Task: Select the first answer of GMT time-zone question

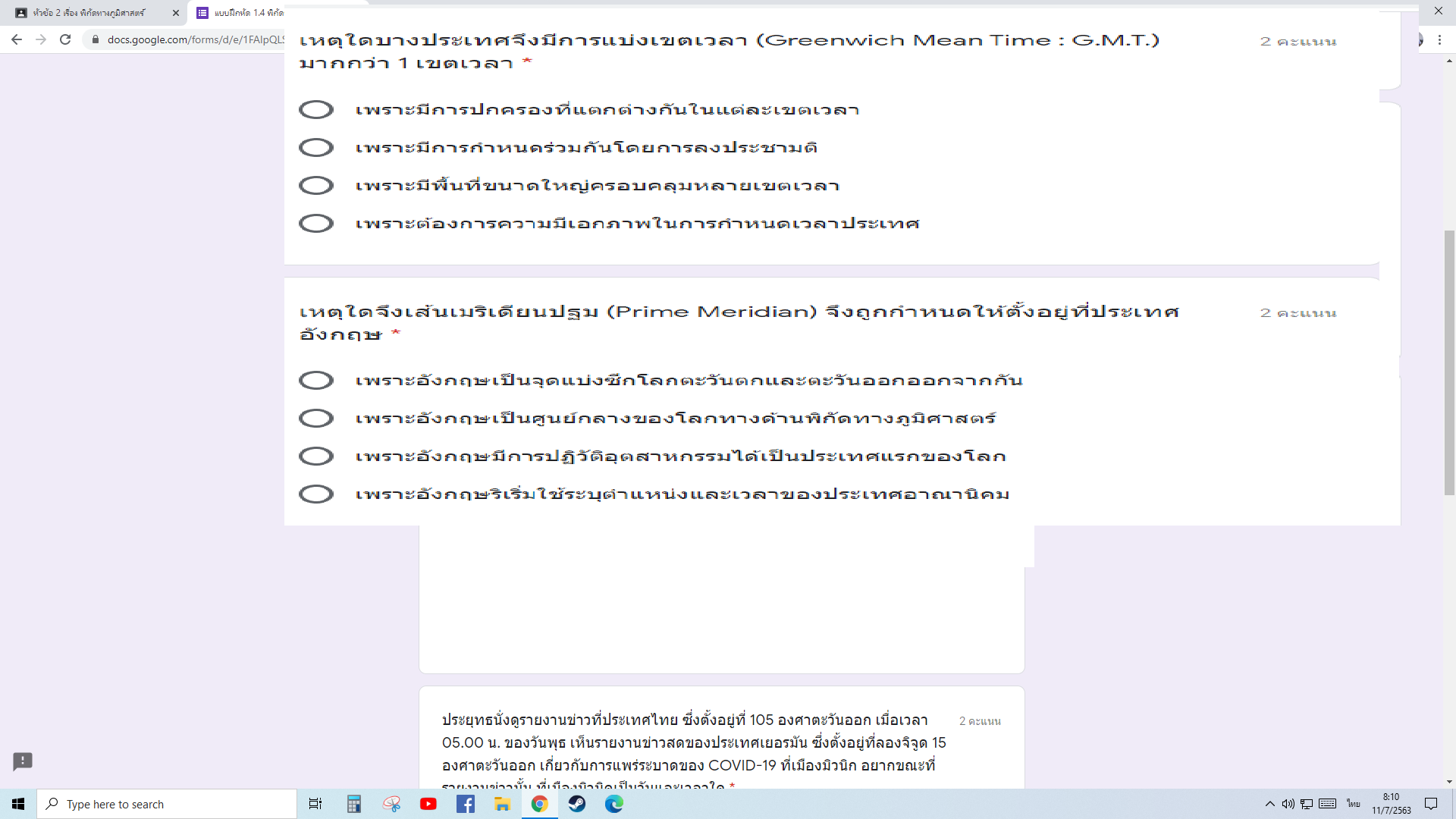Action: click(x=316, y=110)
